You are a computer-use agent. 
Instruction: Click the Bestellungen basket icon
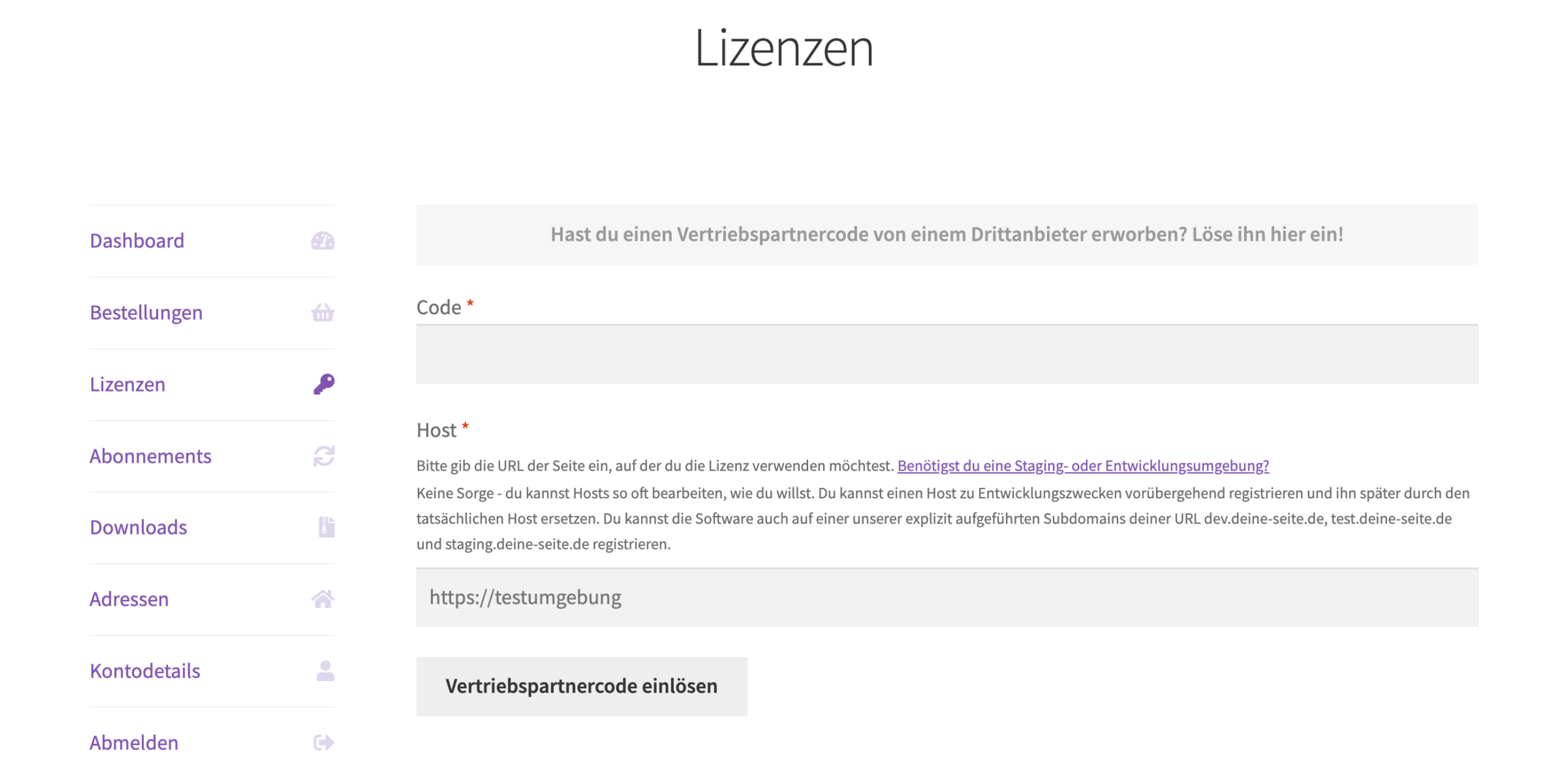(323, 313)
